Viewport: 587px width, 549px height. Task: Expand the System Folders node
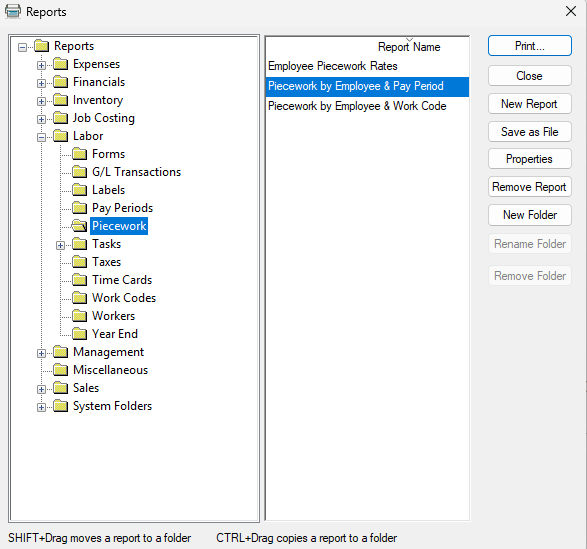41,407
